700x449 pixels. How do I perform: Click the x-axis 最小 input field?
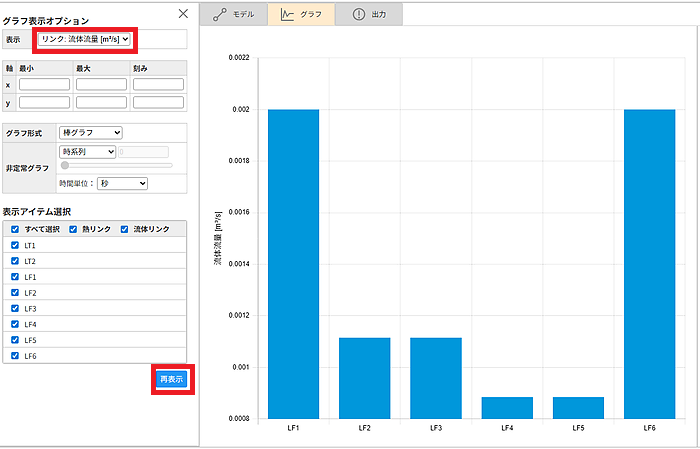[x=44, y=85]
